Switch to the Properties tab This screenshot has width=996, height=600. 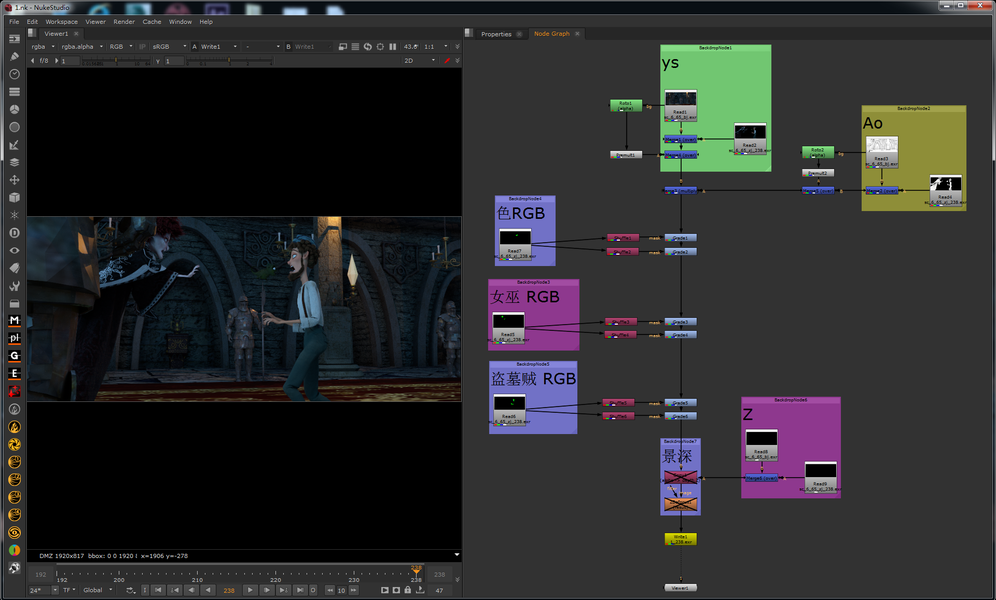(496, 34)
